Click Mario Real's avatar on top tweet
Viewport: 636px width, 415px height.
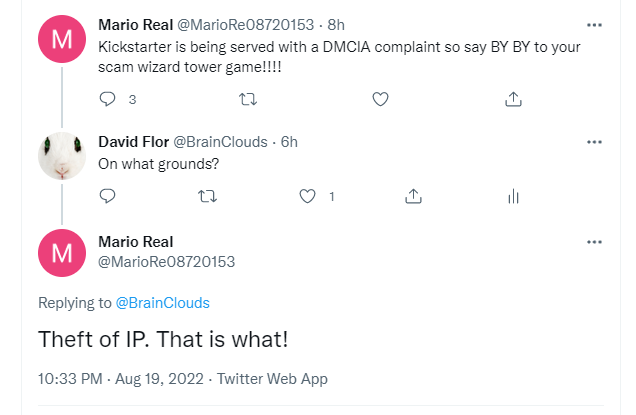click(61, 40)
